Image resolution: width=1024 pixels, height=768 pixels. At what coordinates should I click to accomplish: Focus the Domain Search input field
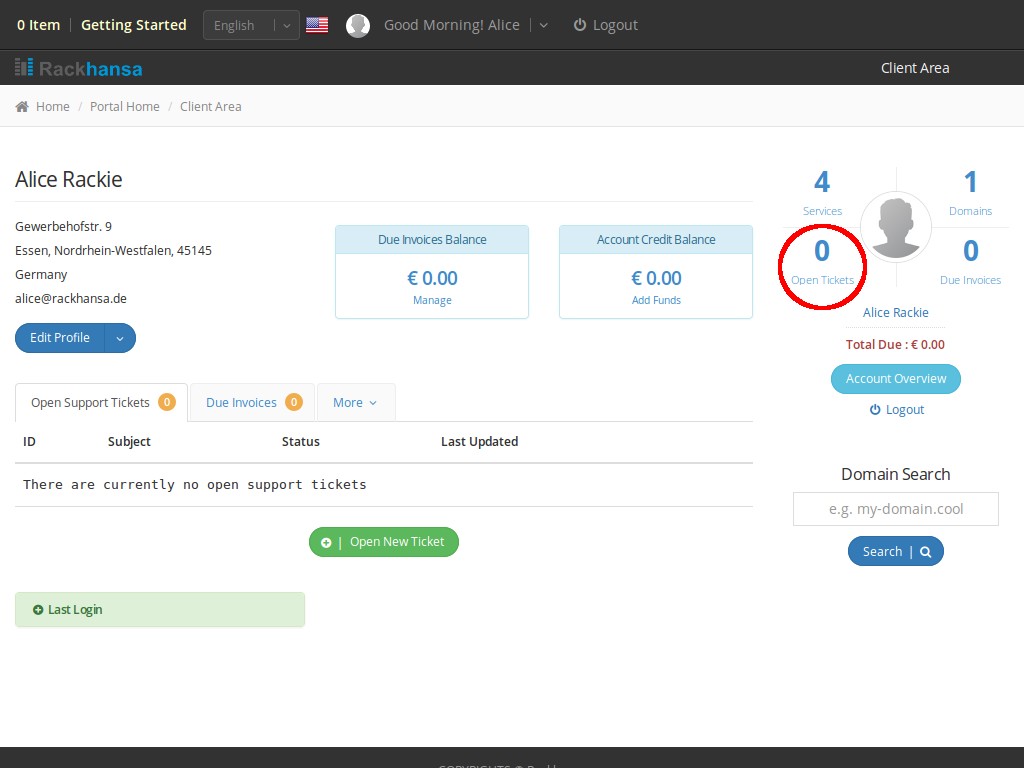[x=896, y=509]
